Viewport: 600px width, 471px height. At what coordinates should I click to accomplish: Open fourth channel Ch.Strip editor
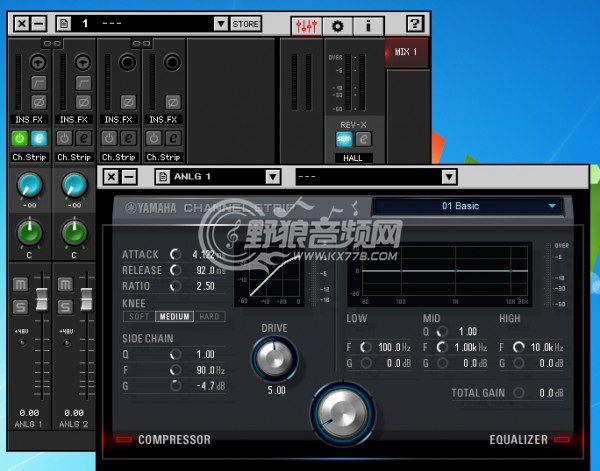(173, 138)
